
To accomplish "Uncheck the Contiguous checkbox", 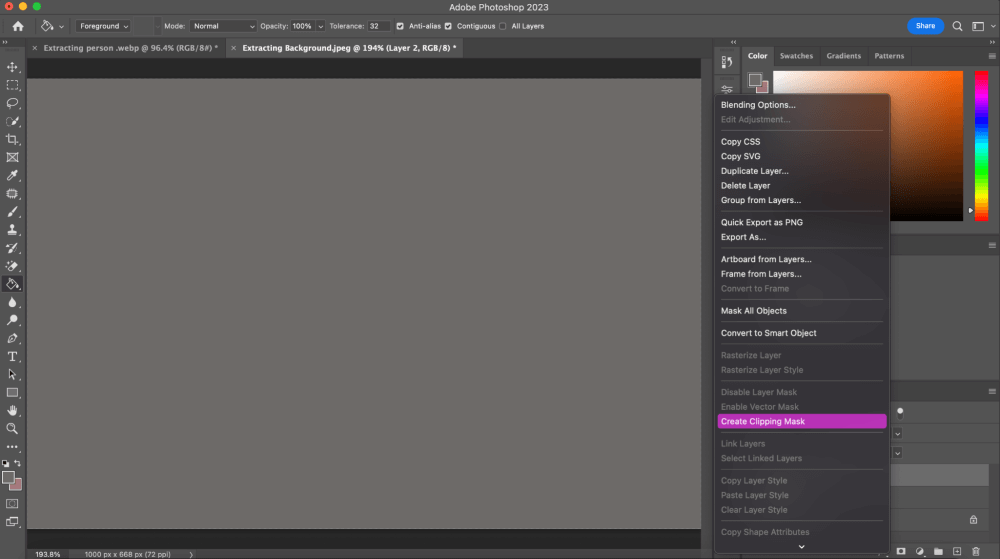I will point(448,26).
